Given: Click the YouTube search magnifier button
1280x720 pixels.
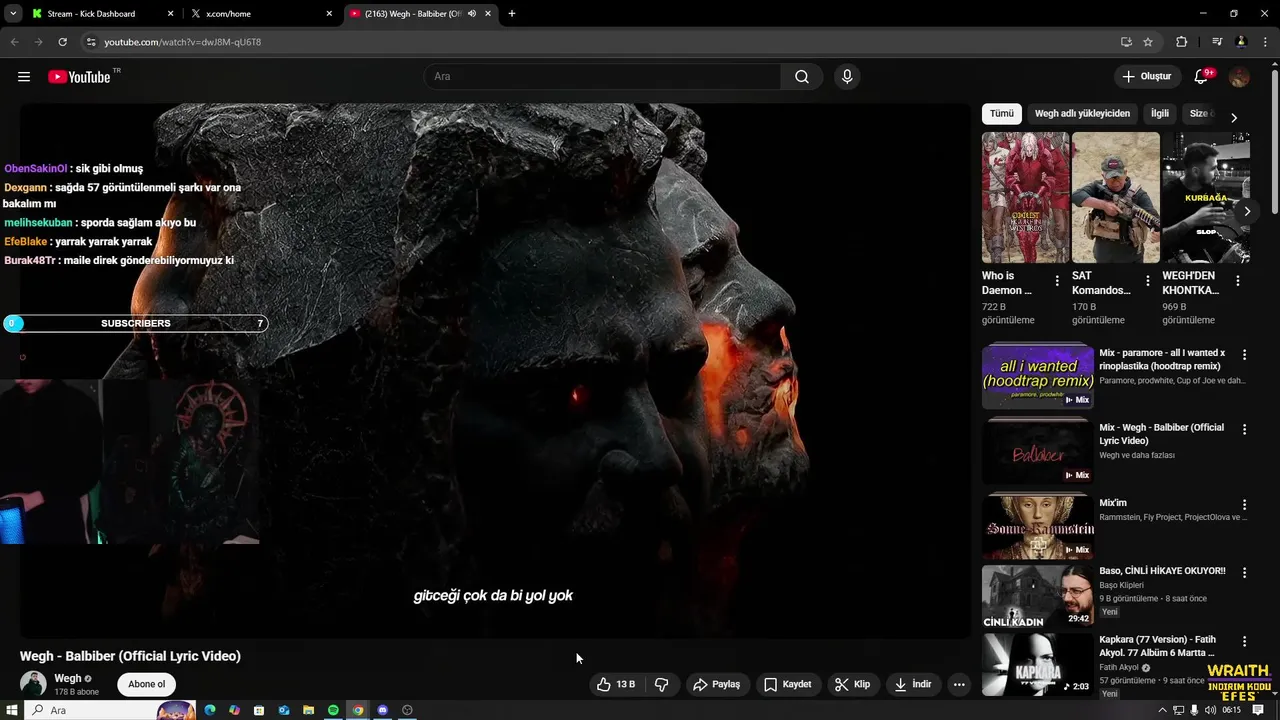Looking at the screenshot, I should tap(802, 77).
